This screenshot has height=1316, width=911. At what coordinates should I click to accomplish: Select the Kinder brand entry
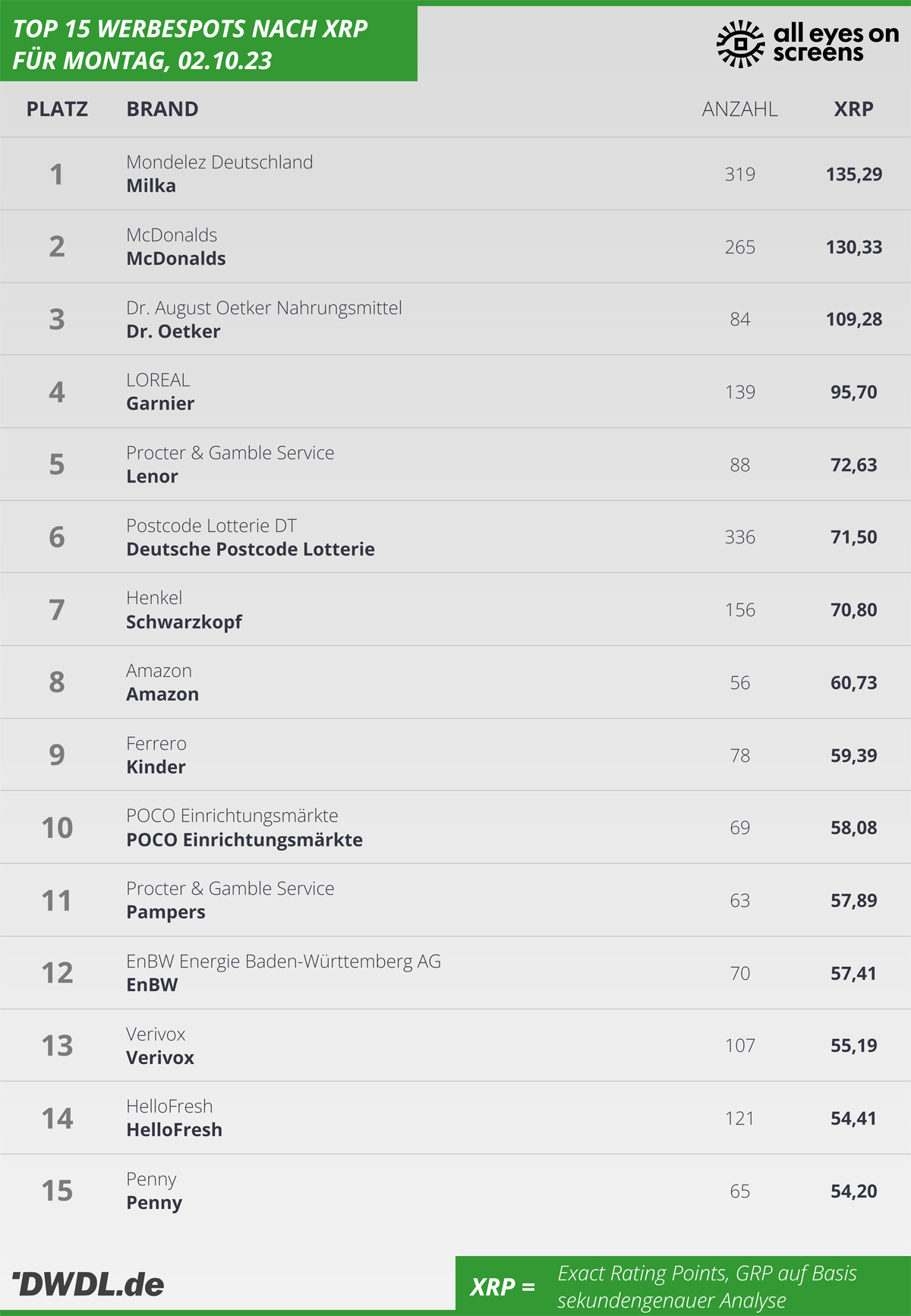(x=156, y=767)
